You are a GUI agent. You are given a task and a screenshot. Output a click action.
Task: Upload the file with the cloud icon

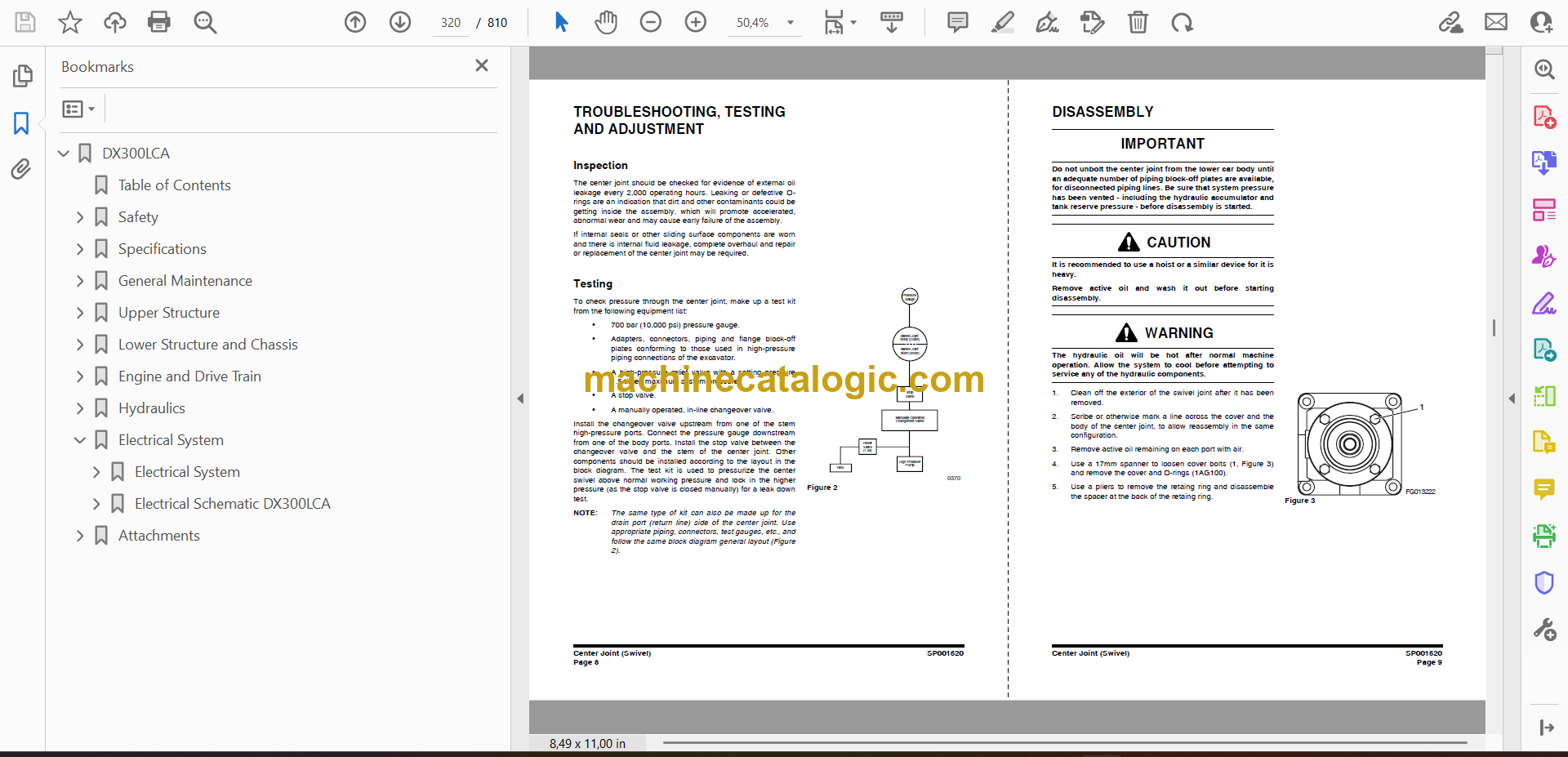[115, 22]
